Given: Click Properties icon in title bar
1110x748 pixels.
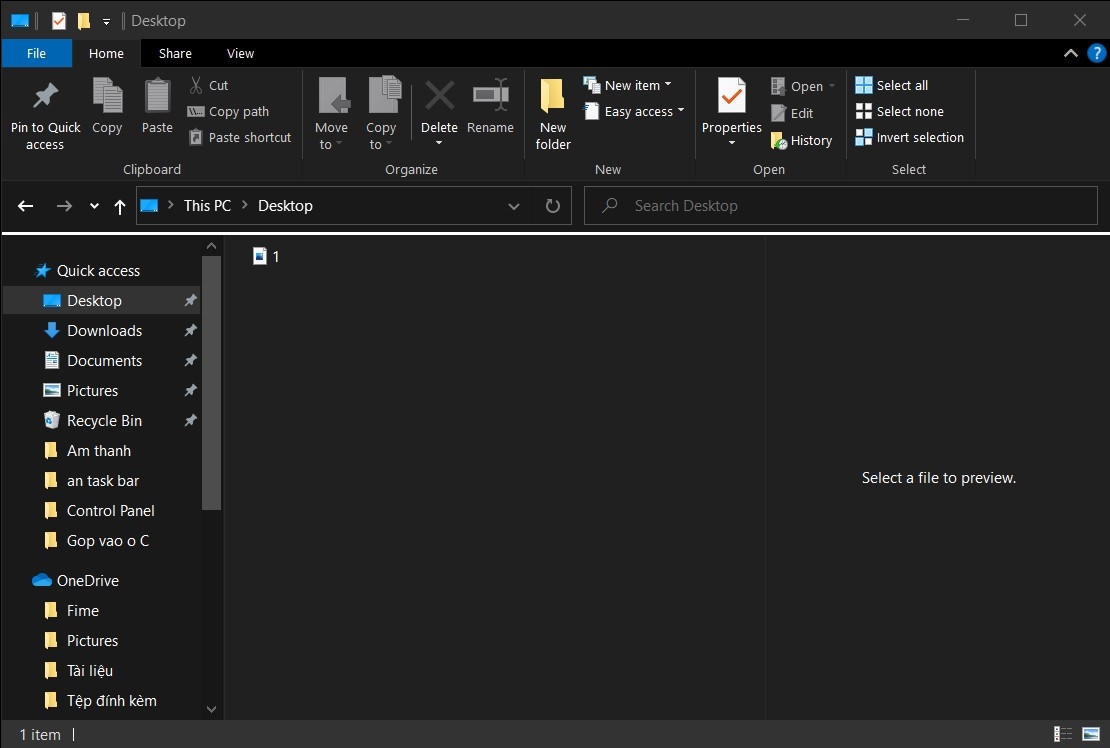Looking at the screenshot, I should point(59,21).
